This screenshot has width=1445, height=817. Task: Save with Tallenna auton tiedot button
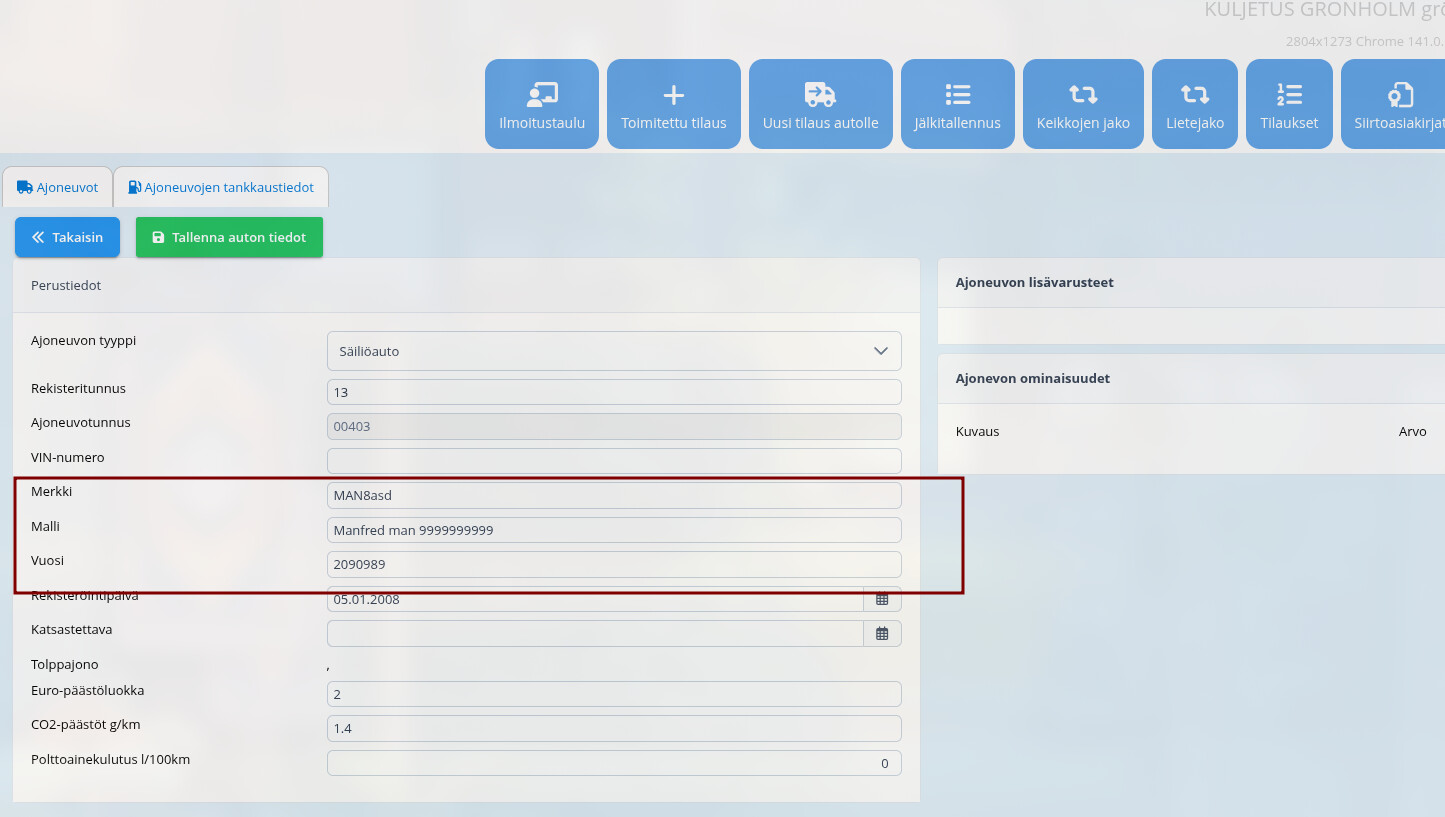point(229,237)
